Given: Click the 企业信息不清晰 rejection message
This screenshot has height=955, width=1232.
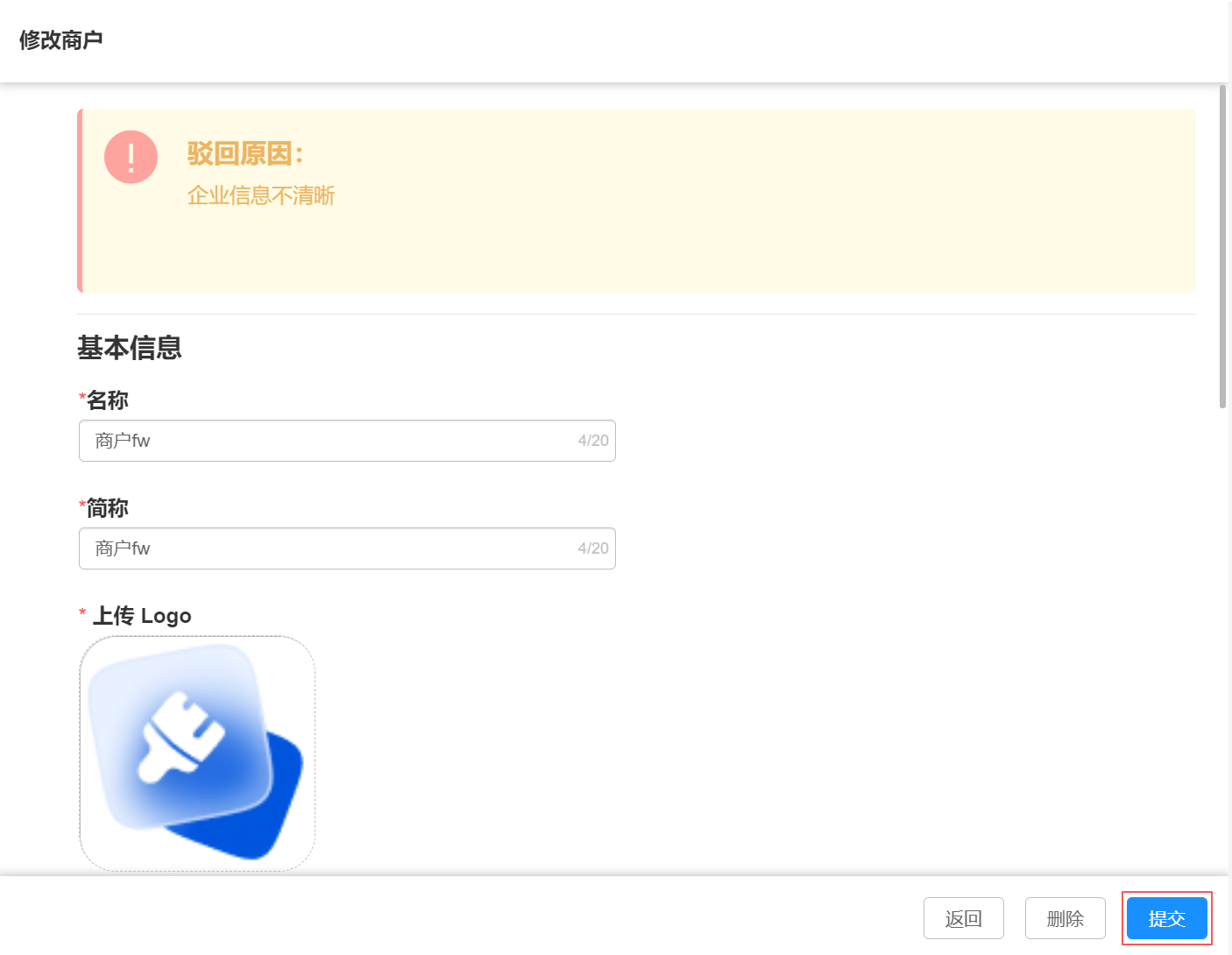Looking at the screenshot, I should tap(261, 195).
